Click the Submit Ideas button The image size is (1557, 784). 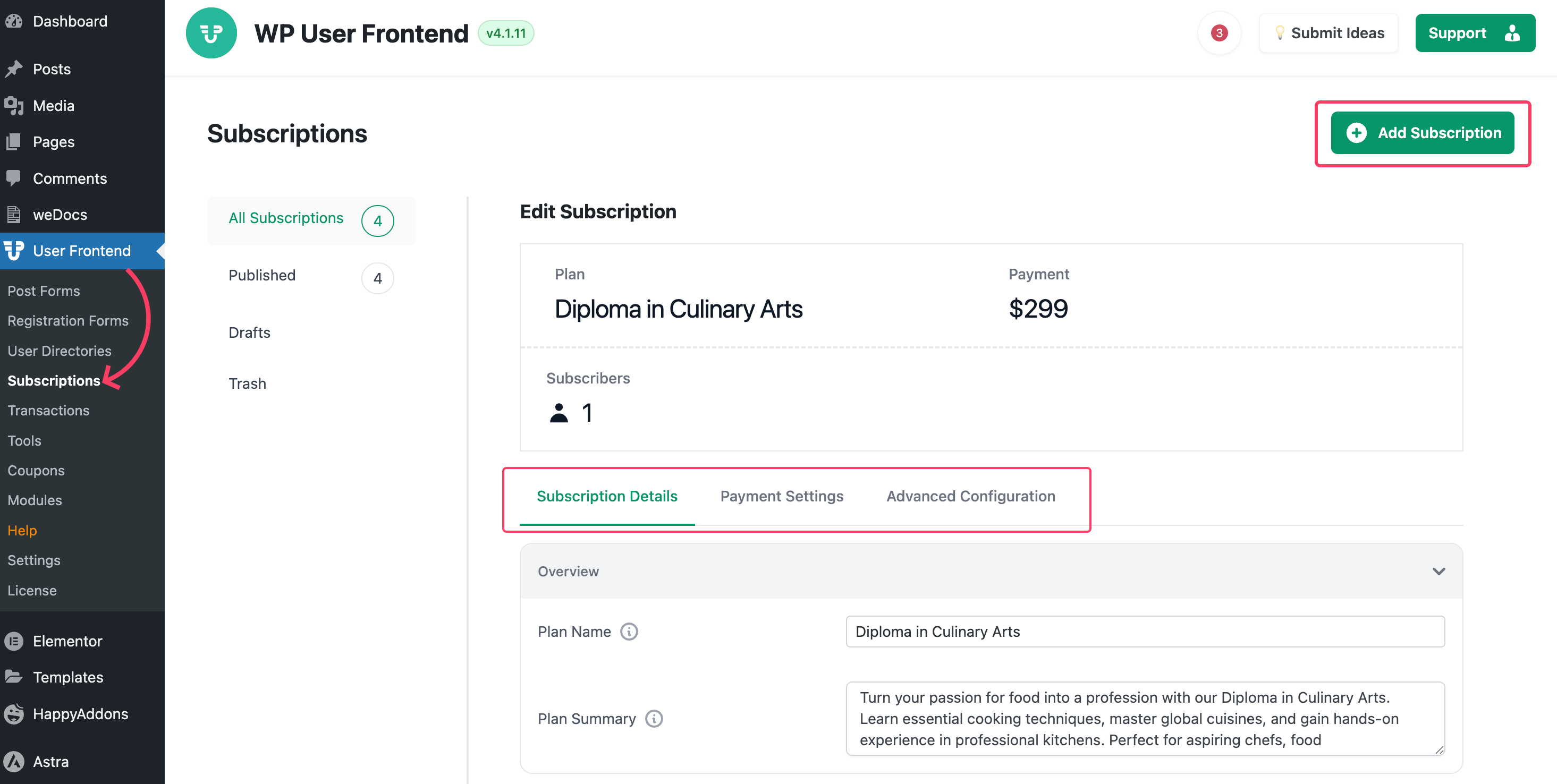pyautogui.click(x=1328, y=33)
